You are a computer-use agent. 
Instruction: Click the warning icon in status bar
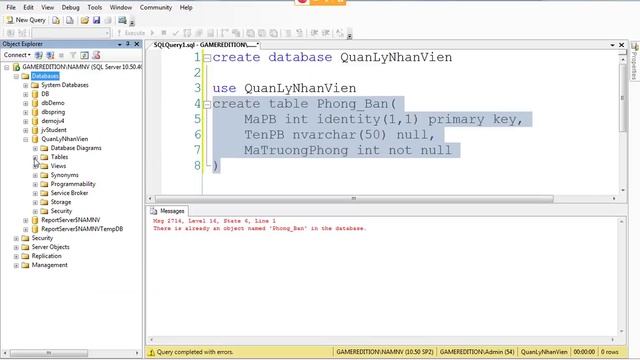coord(151,352)
